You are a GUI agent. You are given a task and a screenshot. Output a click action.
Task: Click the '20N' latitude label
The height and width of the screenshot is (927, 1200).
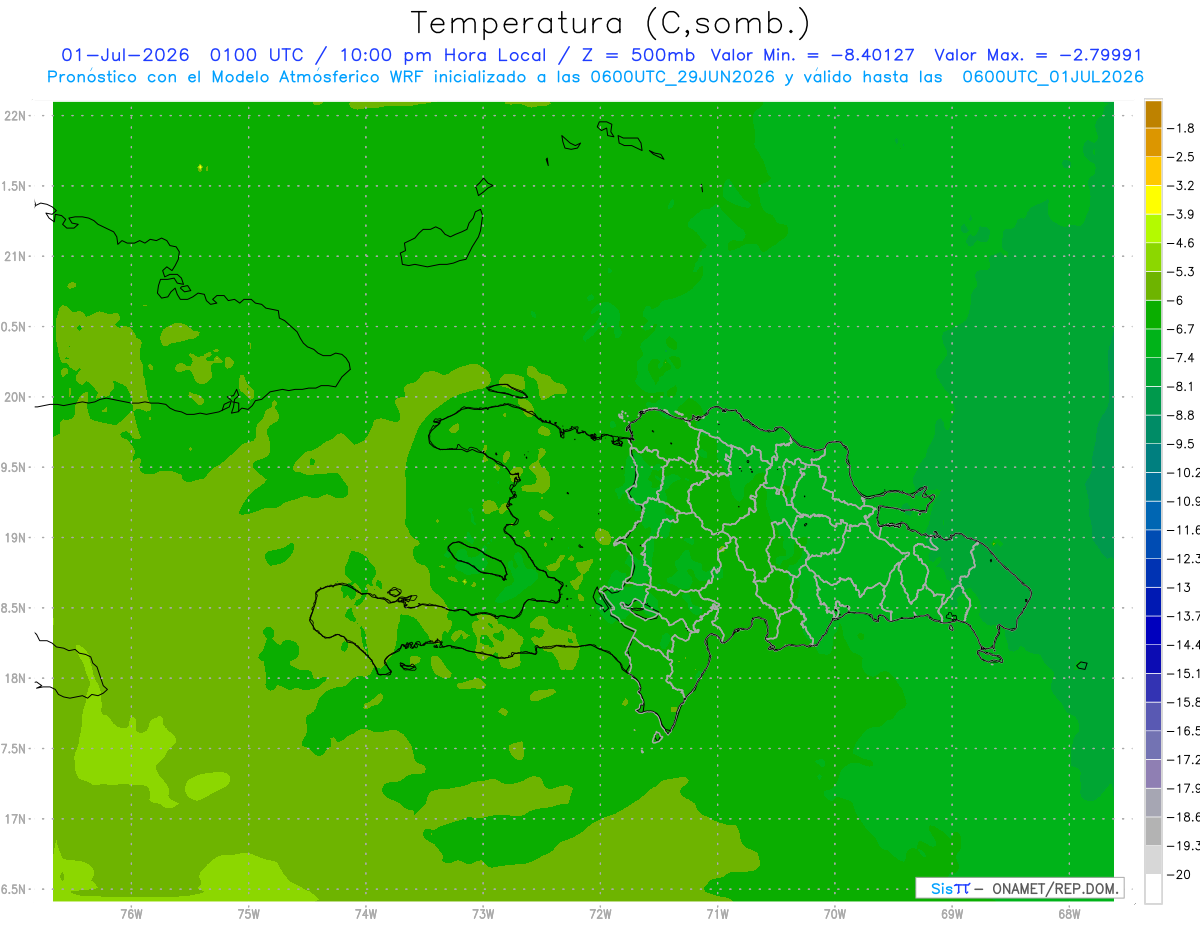(x=17, y=397)
